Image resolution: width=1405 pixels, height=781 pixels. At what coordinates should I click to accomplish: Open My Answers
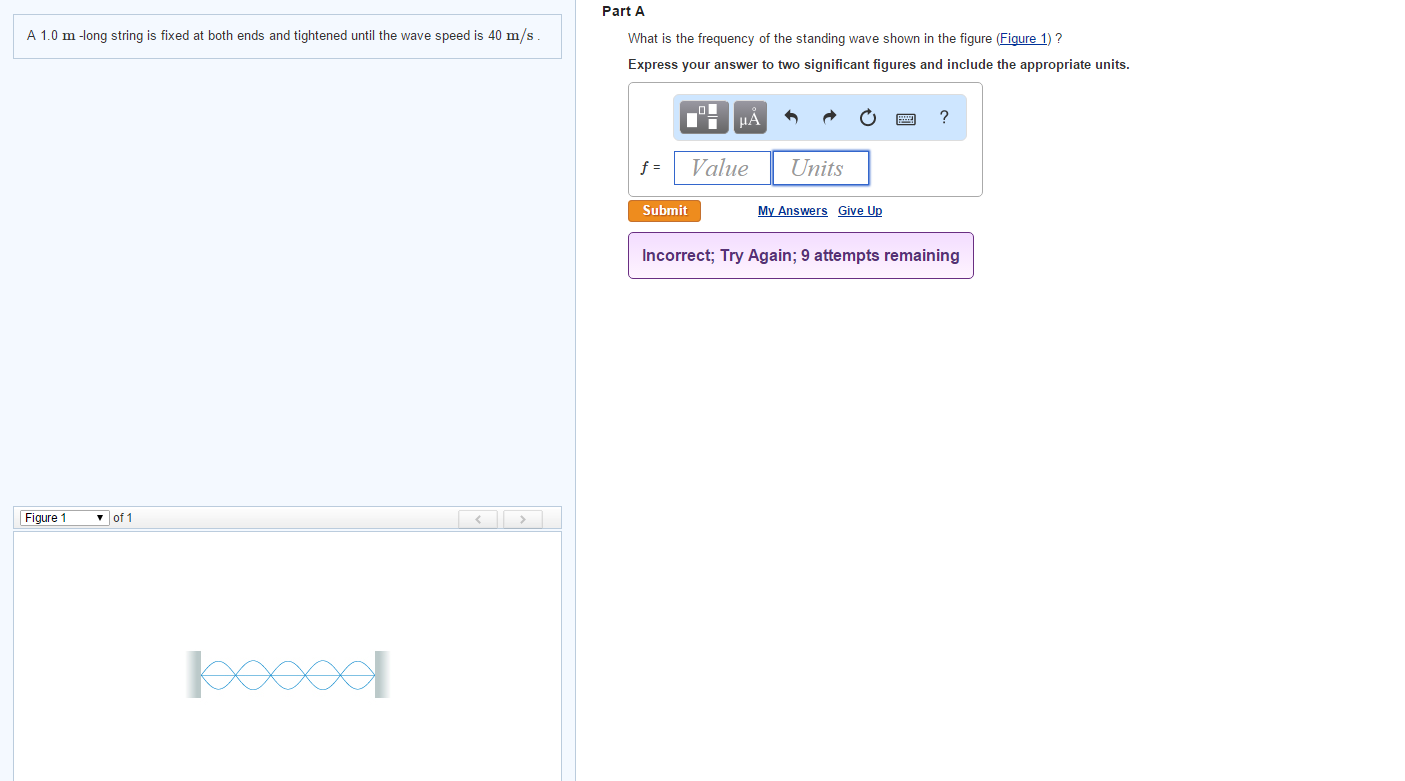point(792,210)
